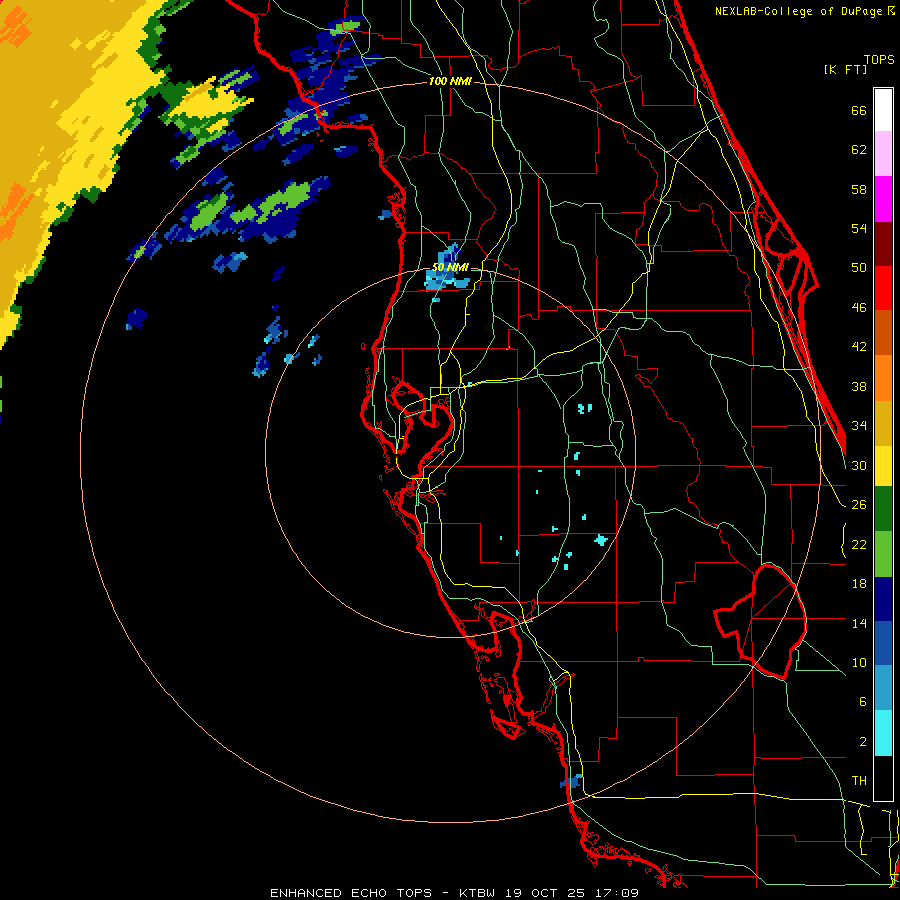Click the "2" legend value
The width and height of the screenshot is (900, 900).
click(x=863, y=741)
